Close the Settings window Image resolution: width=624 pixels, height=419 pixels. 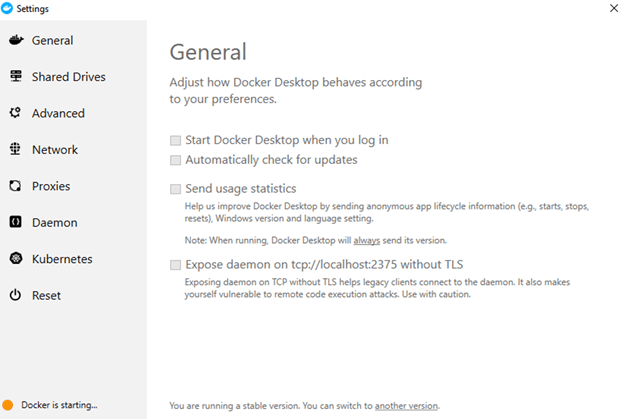click(x=614, y=8)
